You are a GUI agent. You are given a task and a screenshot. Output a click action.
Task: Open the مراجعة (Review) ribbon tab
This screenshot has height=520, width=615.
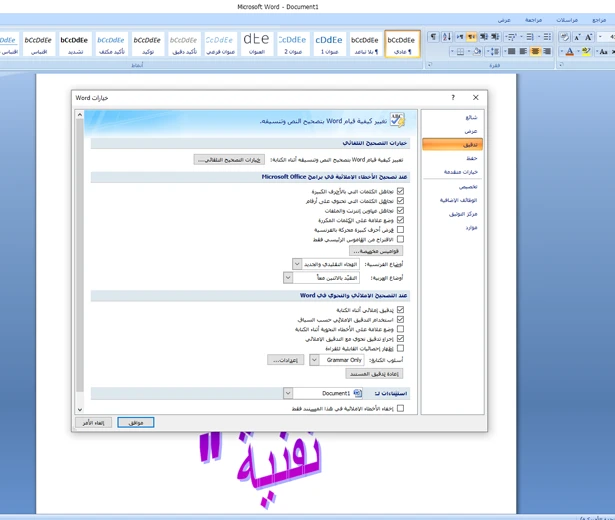tap(533, 20)
